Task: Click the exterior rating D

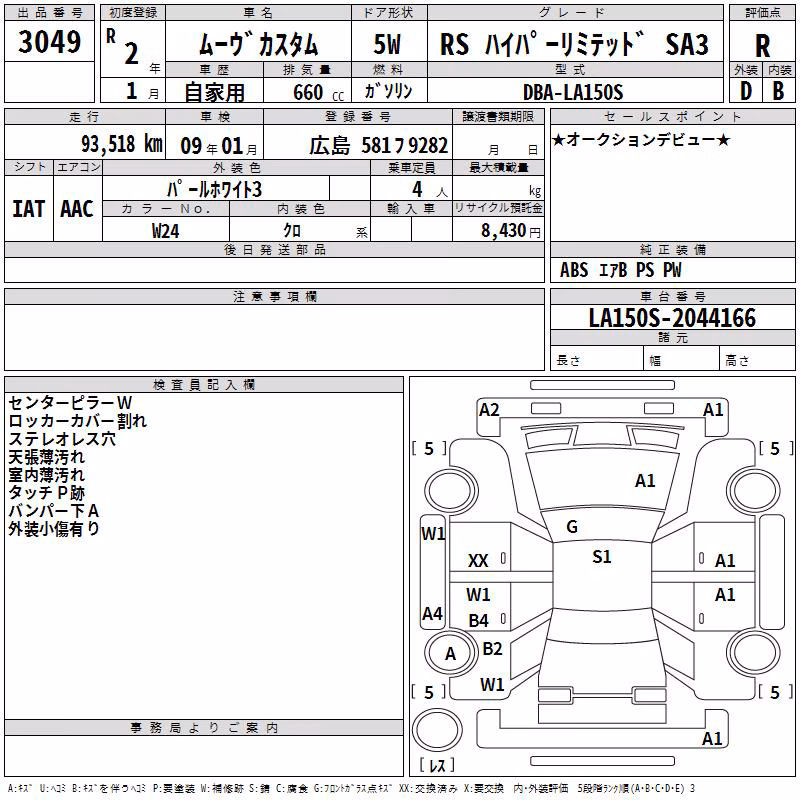Action: coord(746,91)
